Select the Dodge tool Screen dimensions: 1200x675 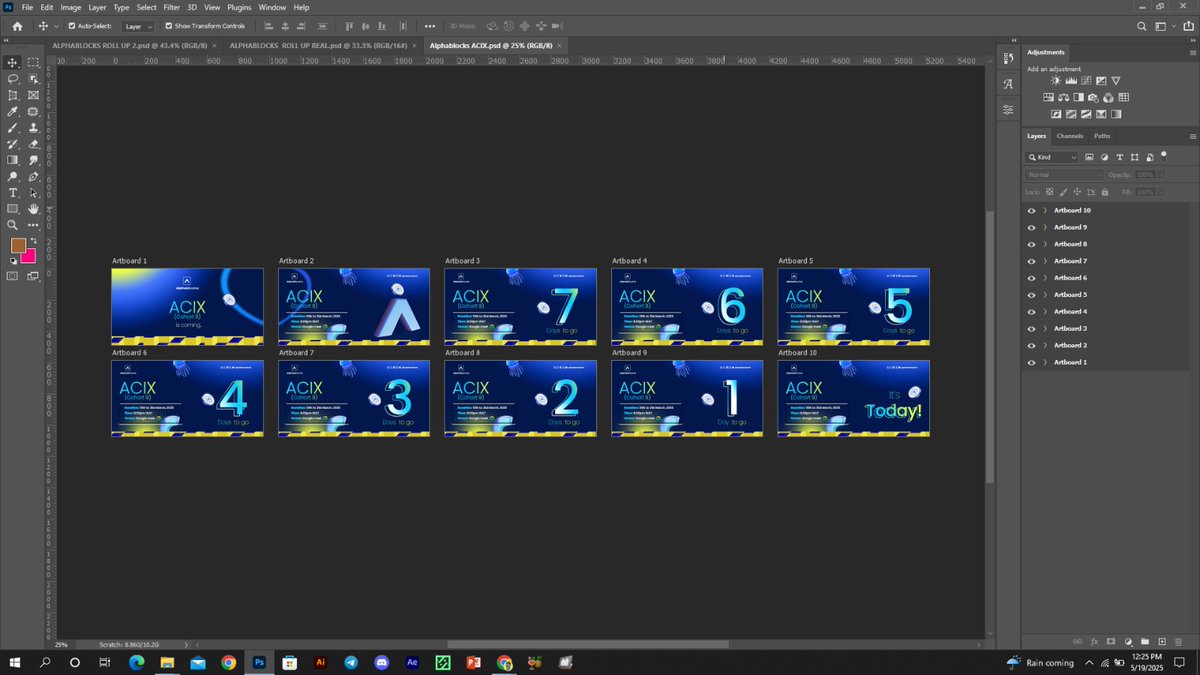tap(13, 176)
